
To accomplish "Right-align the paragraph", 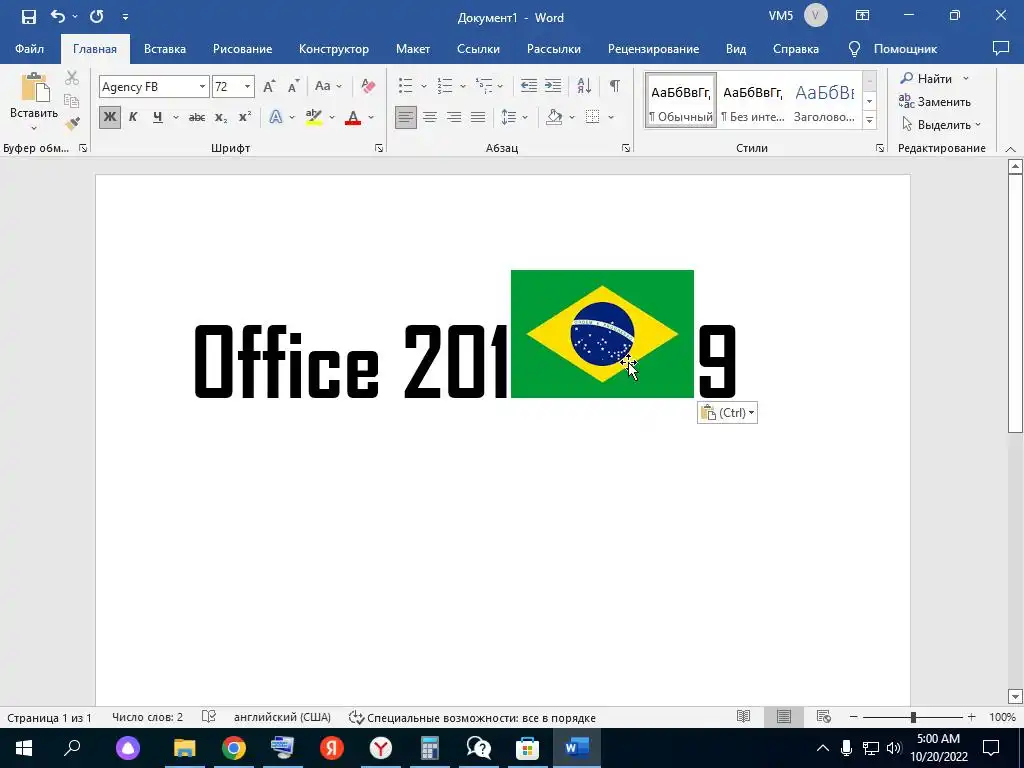I will [454, 118].
